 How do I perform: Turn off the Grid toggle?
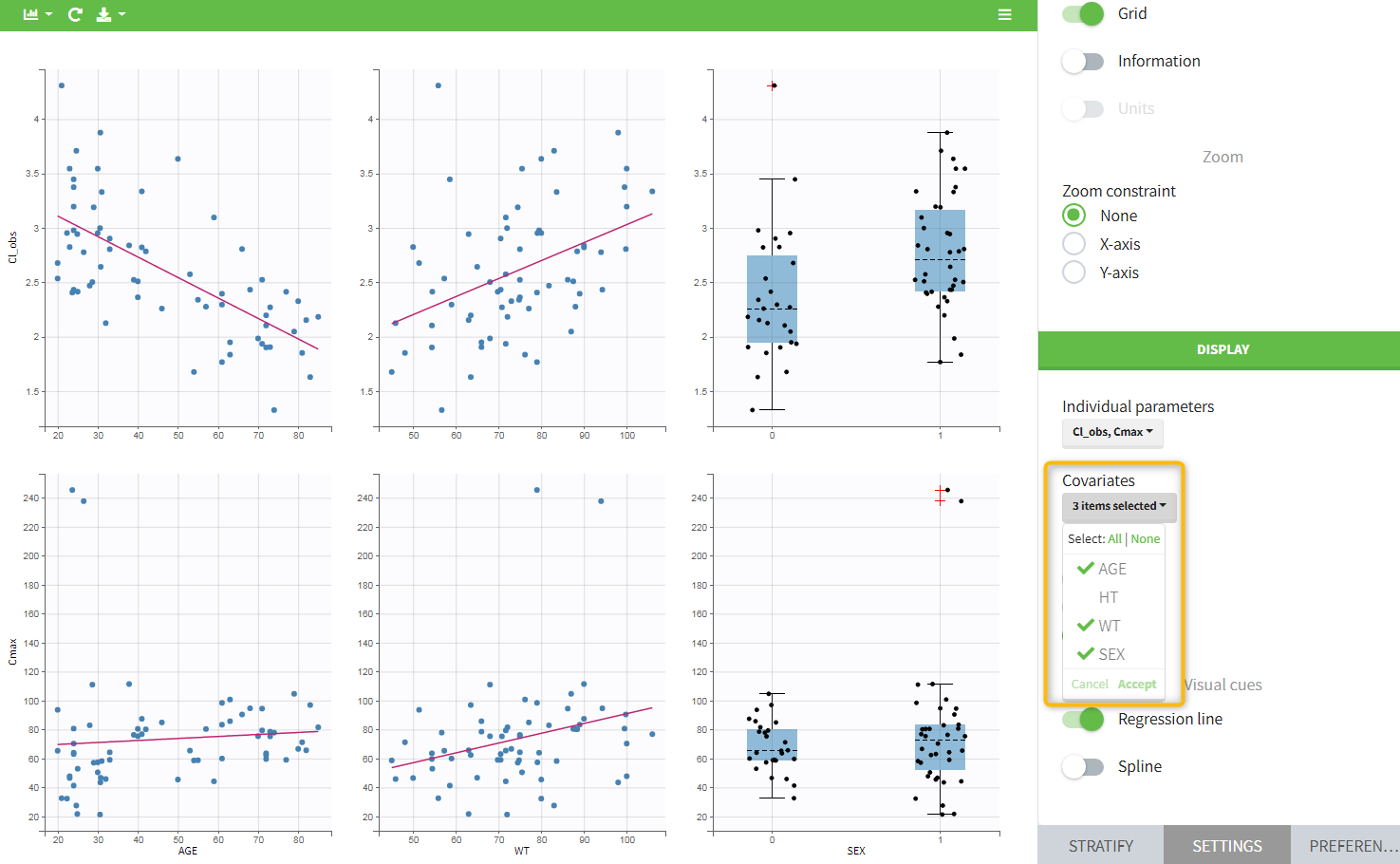click(x=1083, y=13)
